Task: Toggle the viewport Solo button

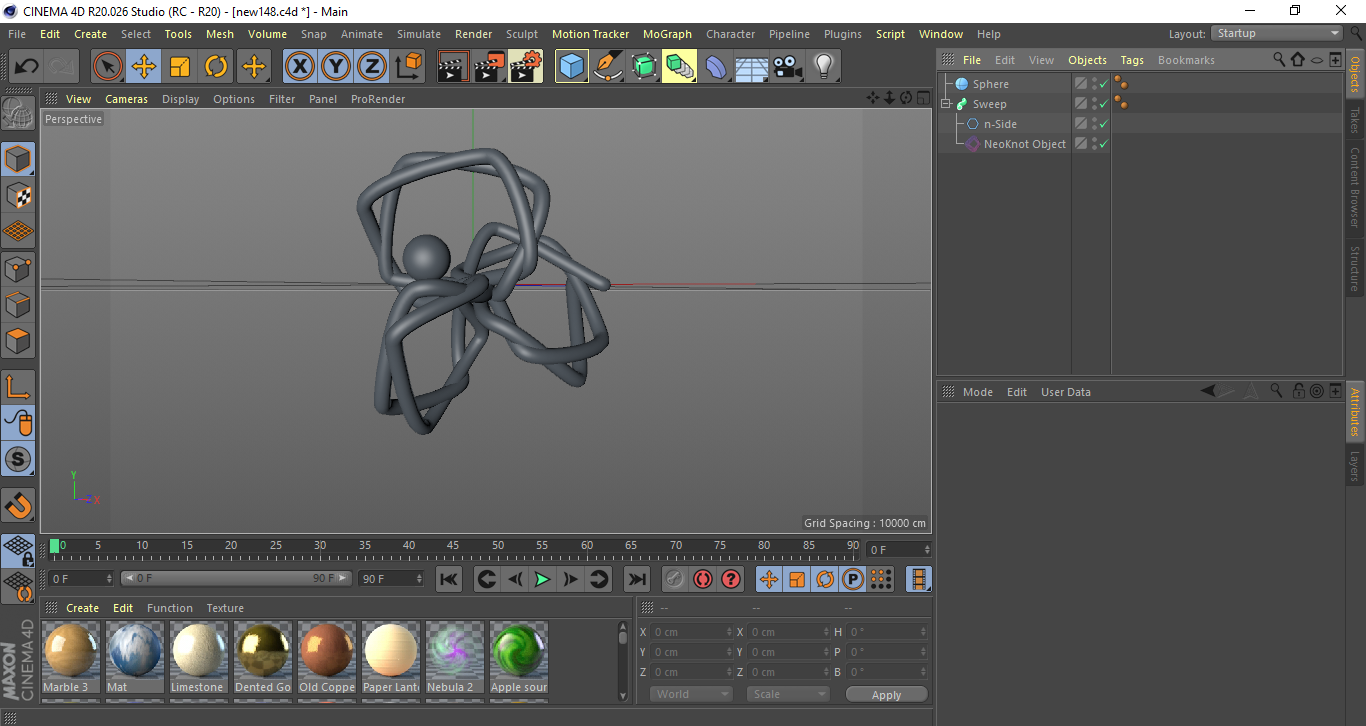Action: click(x=18, y=459)
